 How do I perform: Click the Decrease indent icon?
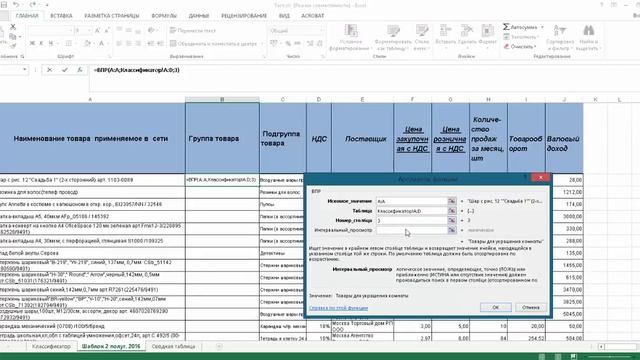(x=151, y=43)
